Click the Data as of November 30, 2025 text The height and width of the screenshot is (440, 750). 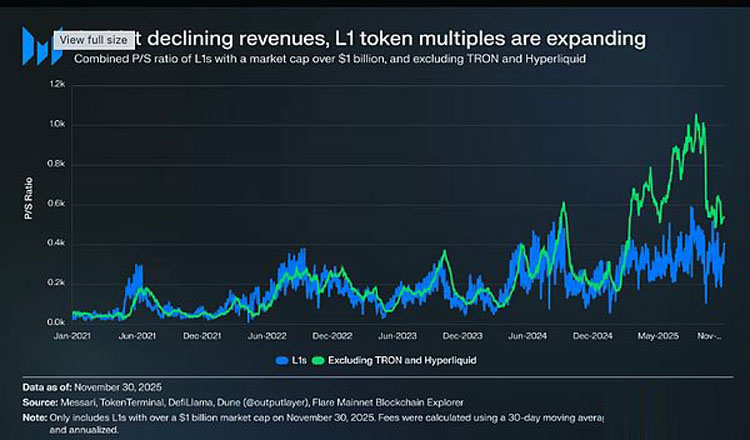click(x=91, y=386)
